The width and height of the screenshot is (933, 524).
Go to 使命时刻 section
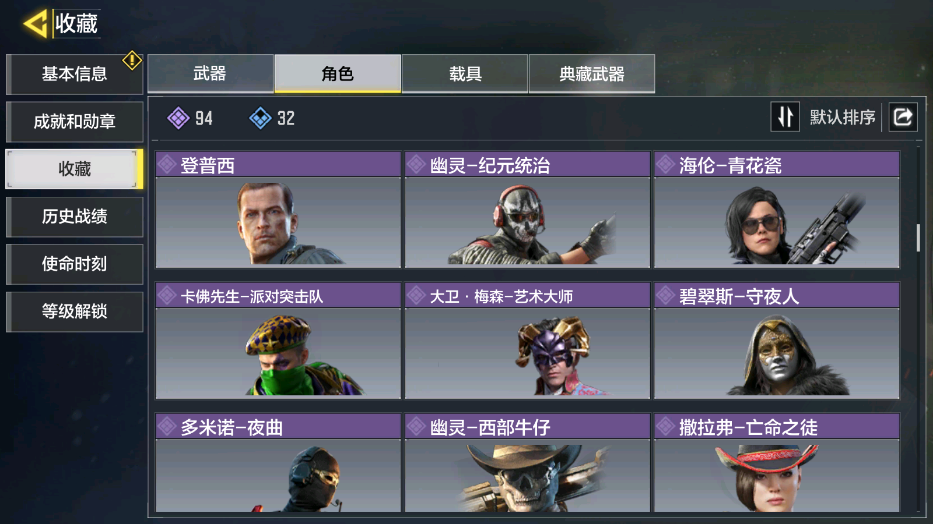pyautogui.click(x=74, y=264)
